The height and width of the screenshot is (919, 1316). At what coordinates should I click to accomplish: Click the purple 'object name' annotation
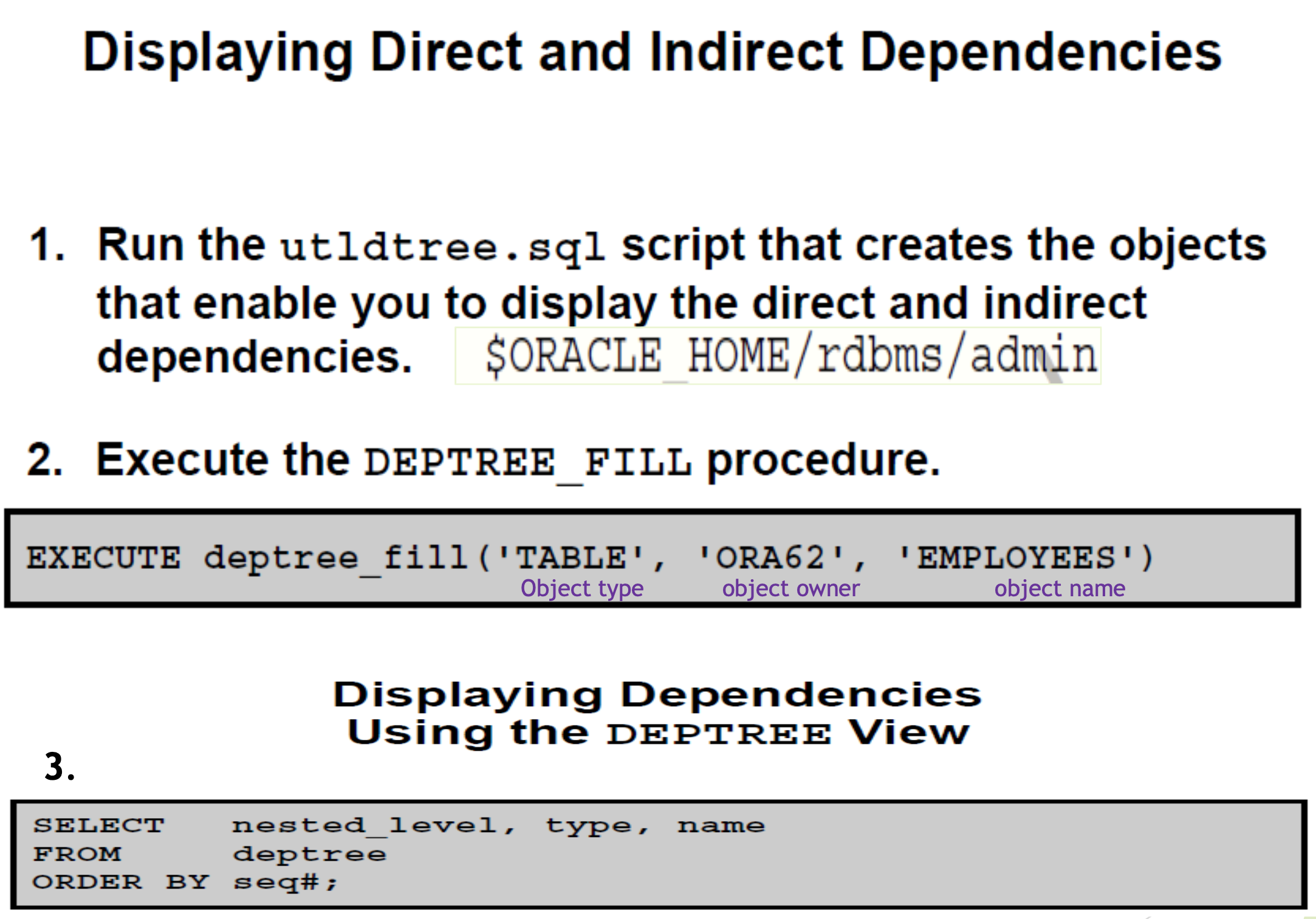coord(1060,588)
